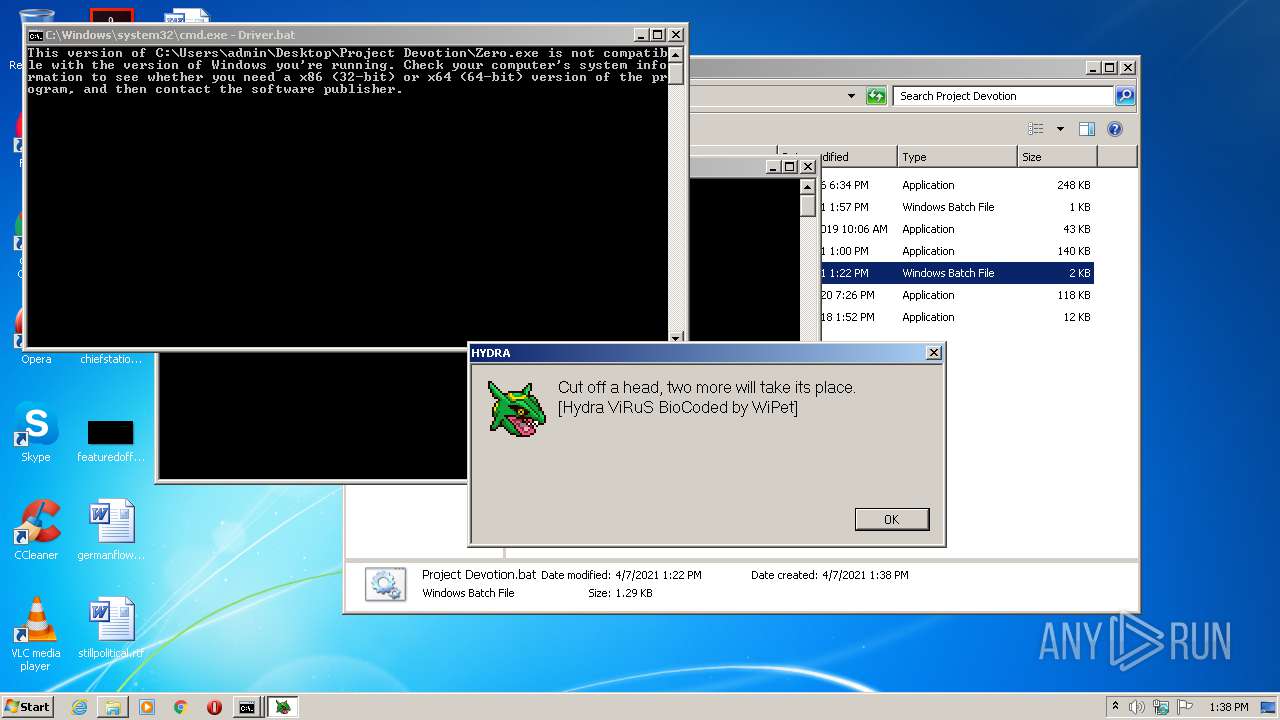This screenshot has height=720, width=1280.
Task: Click the taskbar clock 1:38 PM
Action: 1229,707
